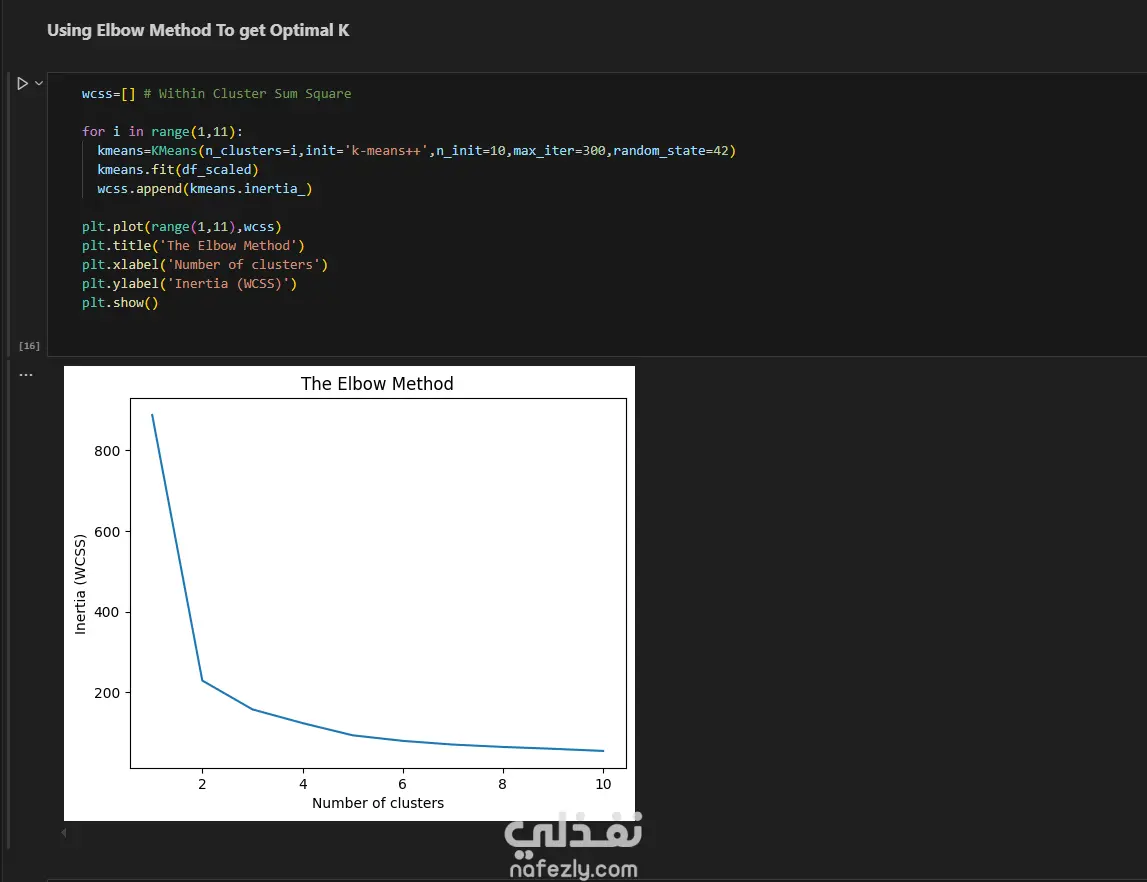The image size is (1147, 882).
Task: Click the plt.ylabel code line
Action: (x=190, y=284)
